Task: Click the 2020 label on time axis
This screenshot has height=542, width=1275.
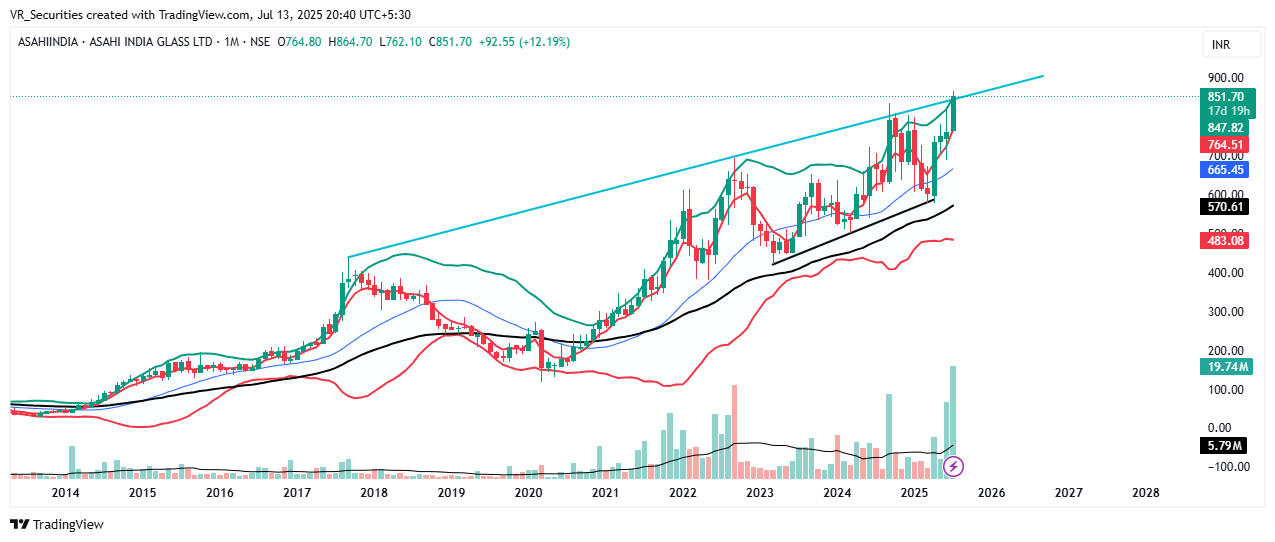Action: pyautogui.click(x=528, y=493)
